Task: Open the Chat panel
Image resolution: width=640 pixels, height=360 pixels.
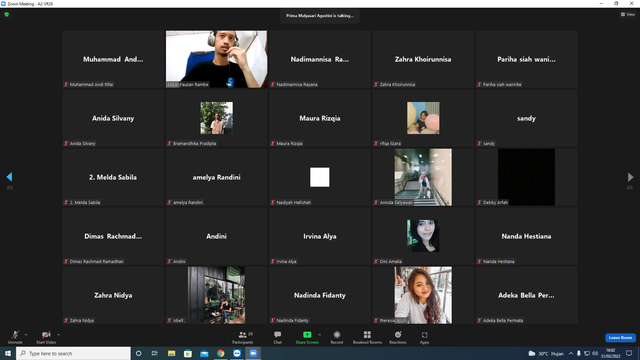Action: tap(278, 337)
